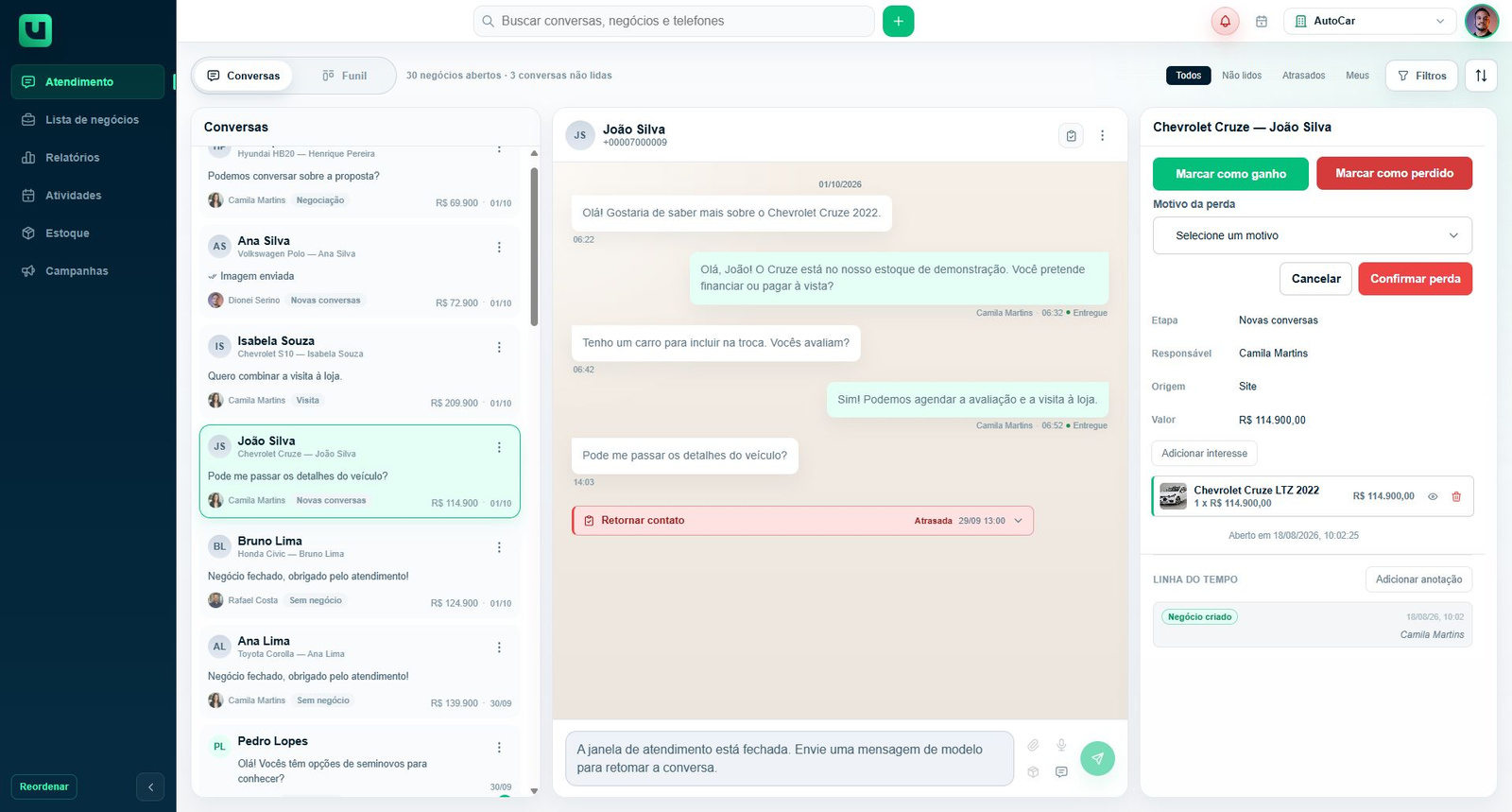Expand the Retornar contato task
The height and width of the screenshot is (812, 1512).
1018,521
